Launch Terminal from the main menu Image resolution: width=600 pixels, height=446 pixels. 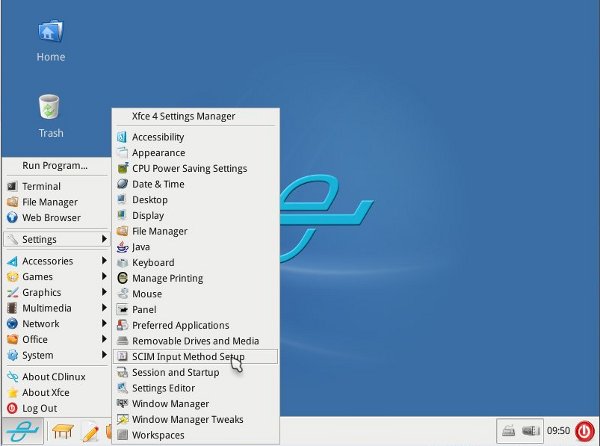tap(57, 186)
